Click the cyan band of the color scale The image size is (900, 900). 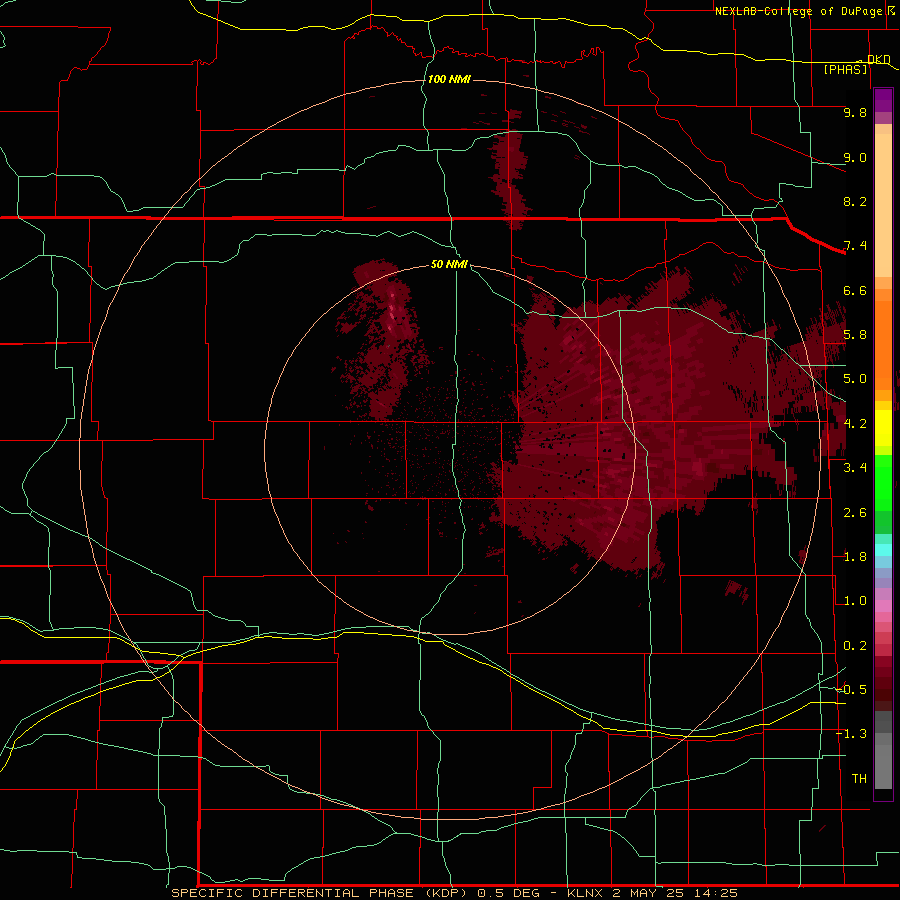point(883,550)
